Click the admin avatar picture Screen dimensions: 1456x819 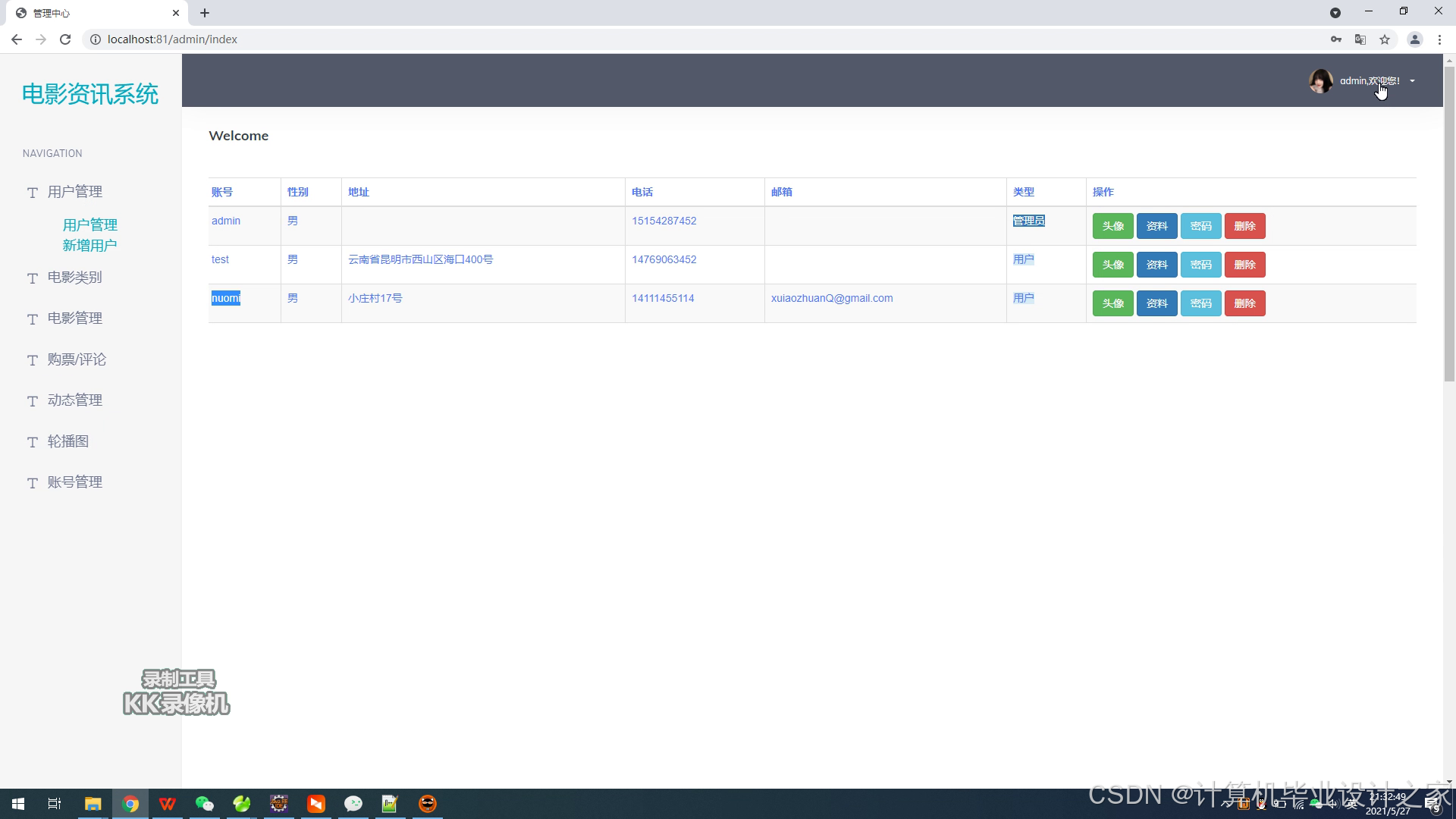[1320, 81]
